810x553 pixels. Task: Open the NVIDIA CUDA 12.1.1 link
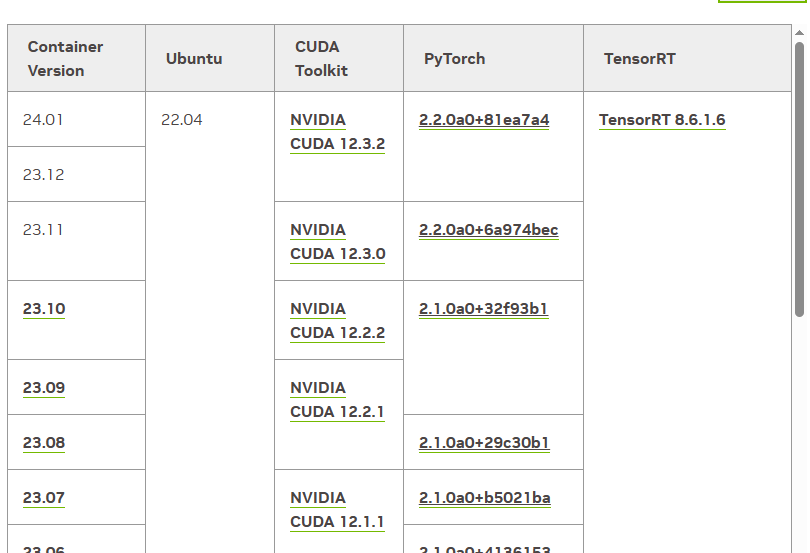(x=337, y=510)
